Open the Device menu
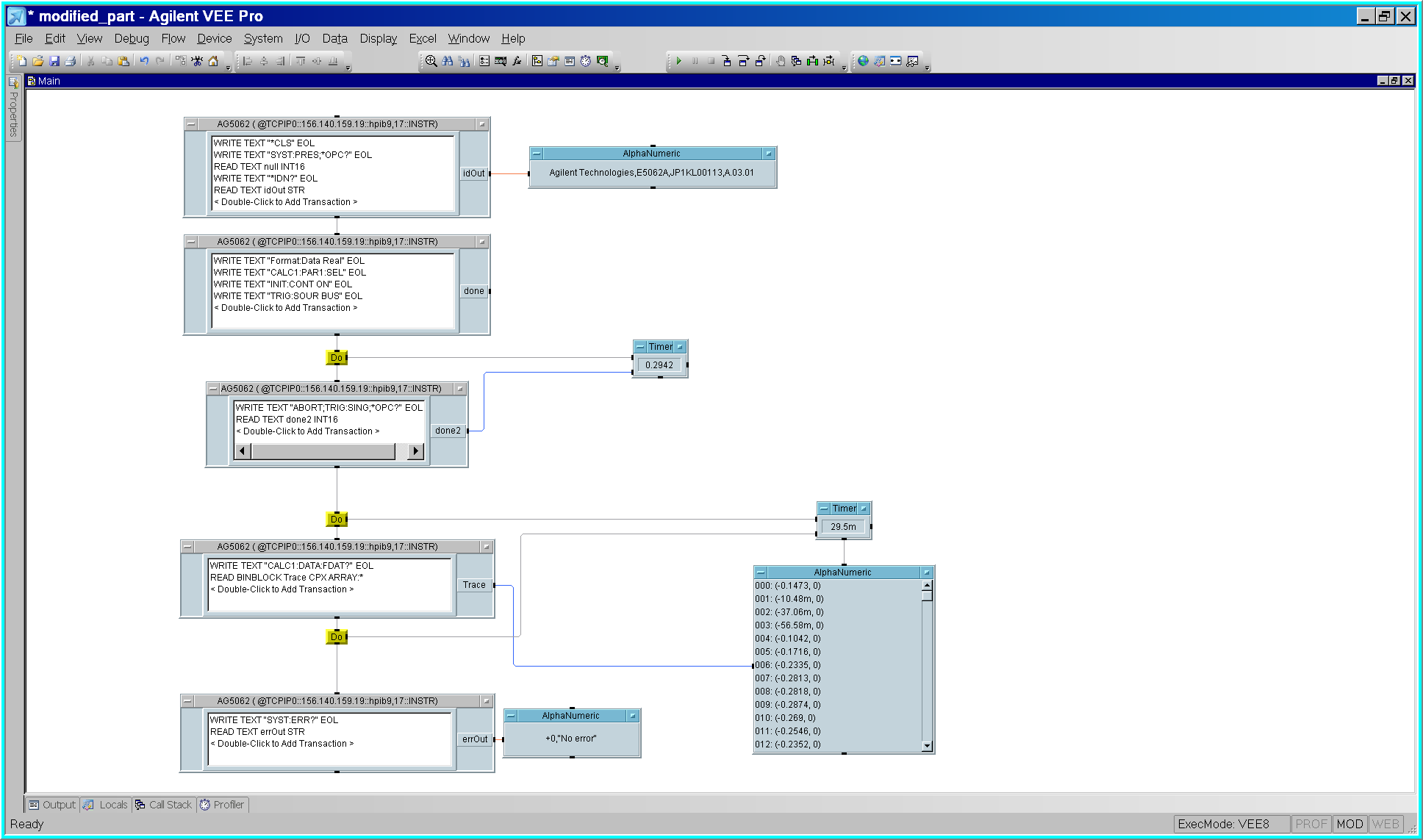The width and height of the screenshot is (1423, 840). (214, 38)
